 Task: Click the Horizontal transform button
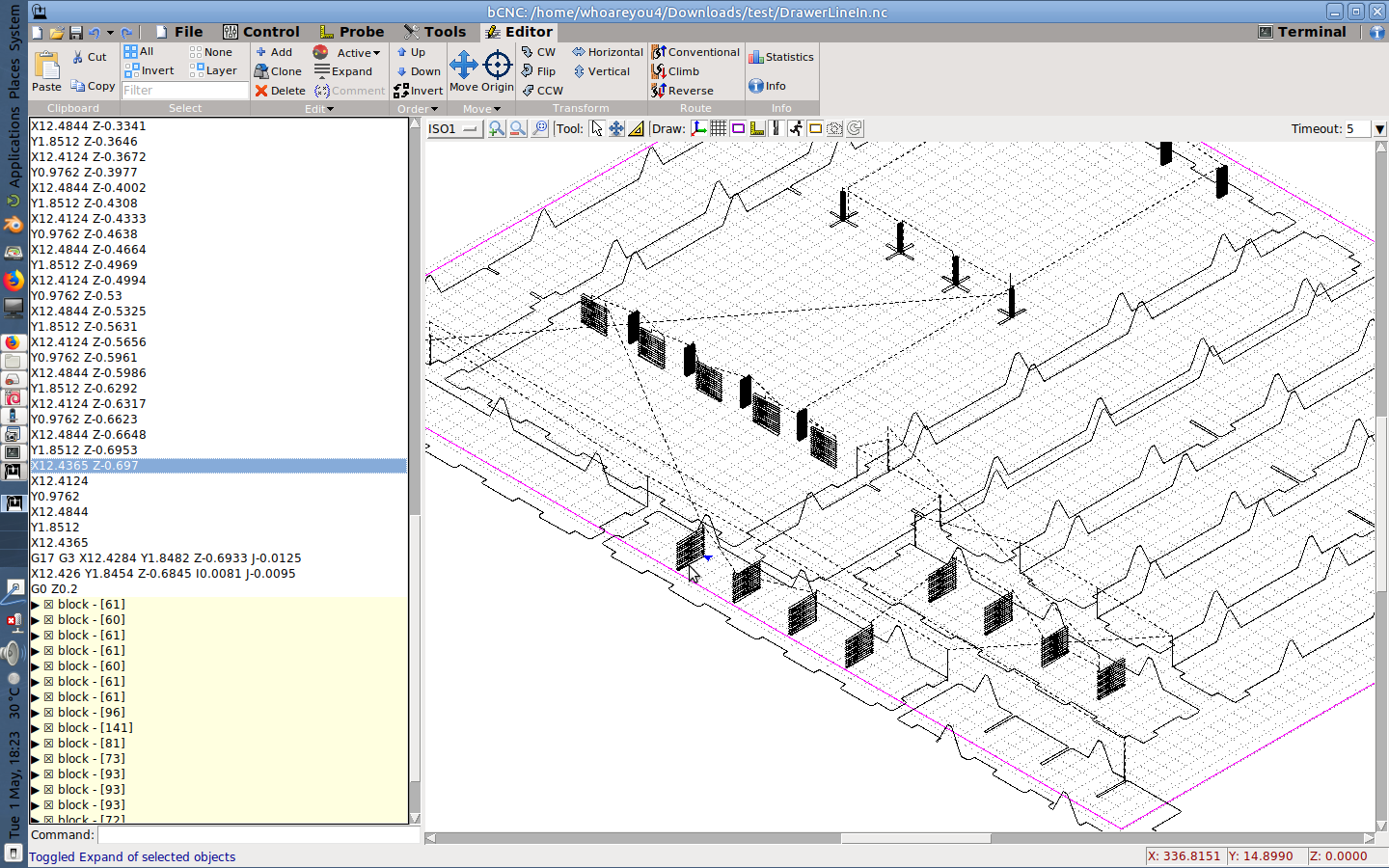point(608,52)
